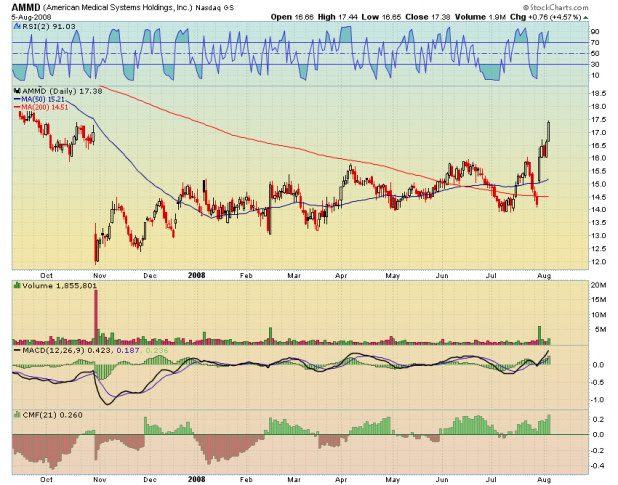Click the MA(200) 14.51 legend text

tap(45, 107)
